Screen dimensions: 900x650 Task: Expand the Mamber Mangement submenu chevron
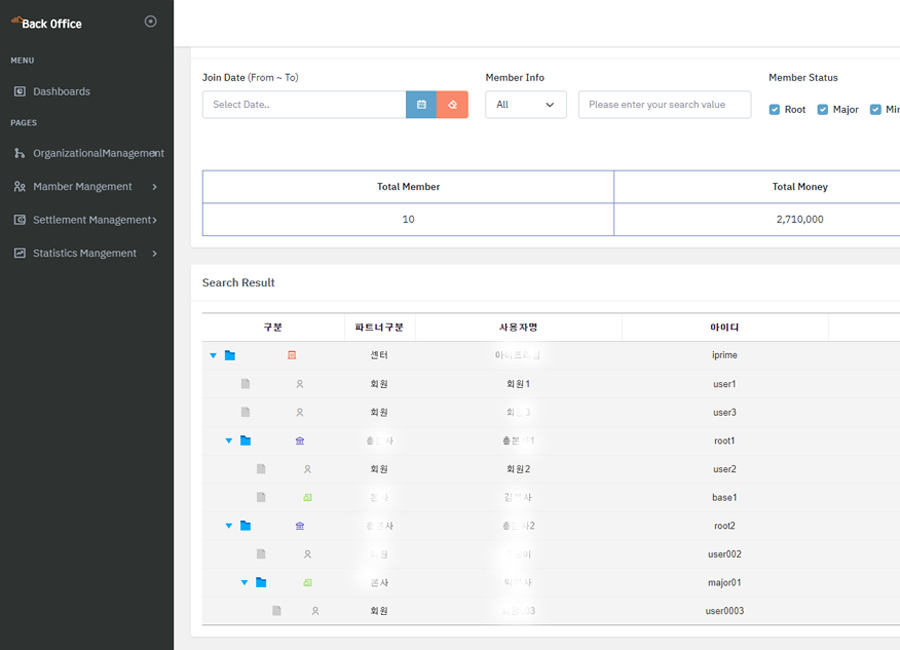tap(154, 187)
